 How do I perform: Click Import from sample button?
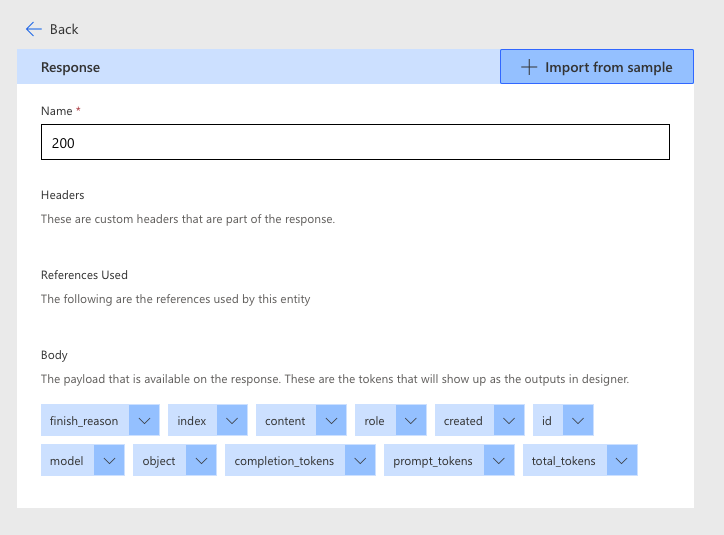click(x=597, y=67)
